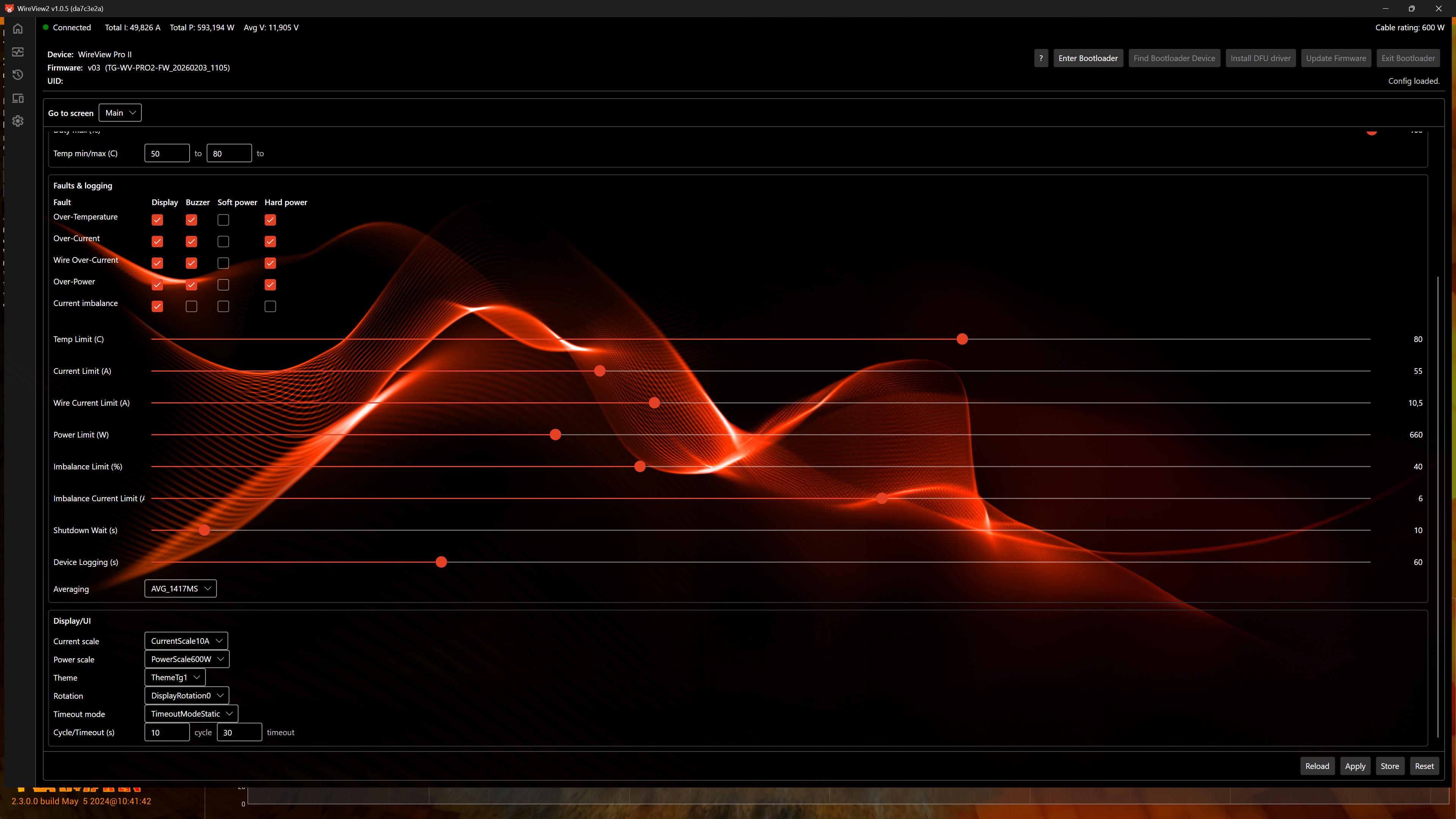Expand the Averaging AVG_1417MS dropdown

(x=180, y=588)
